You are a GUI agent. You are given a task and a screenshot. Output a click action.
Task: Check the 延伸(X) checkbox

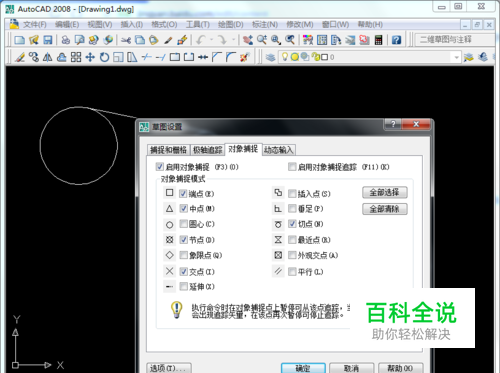point(183,286)
